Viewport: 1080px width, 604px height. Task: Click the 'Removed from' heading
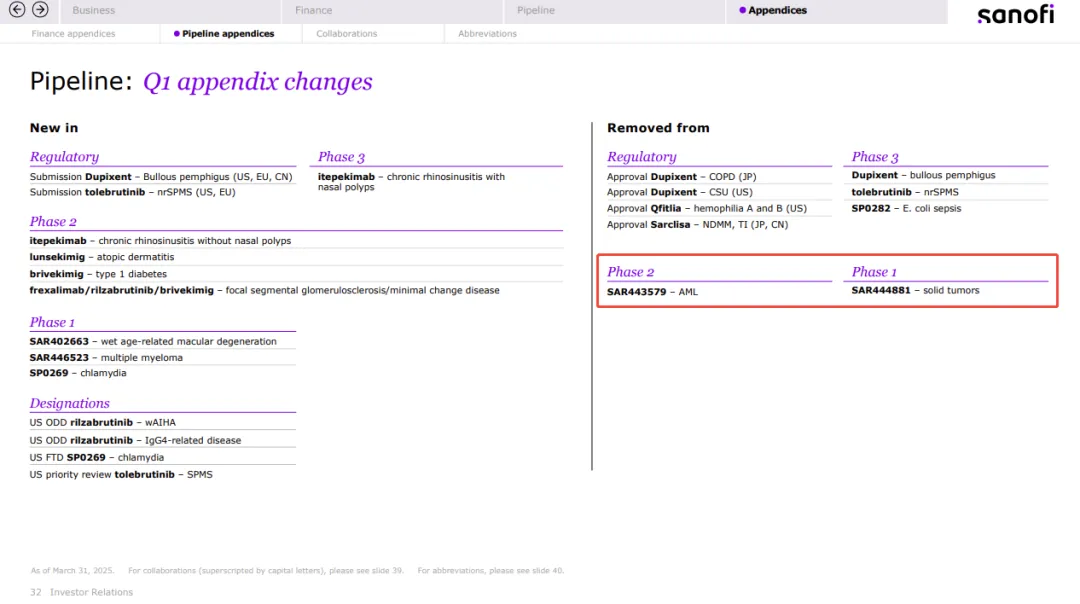click(x=658, y=128)
